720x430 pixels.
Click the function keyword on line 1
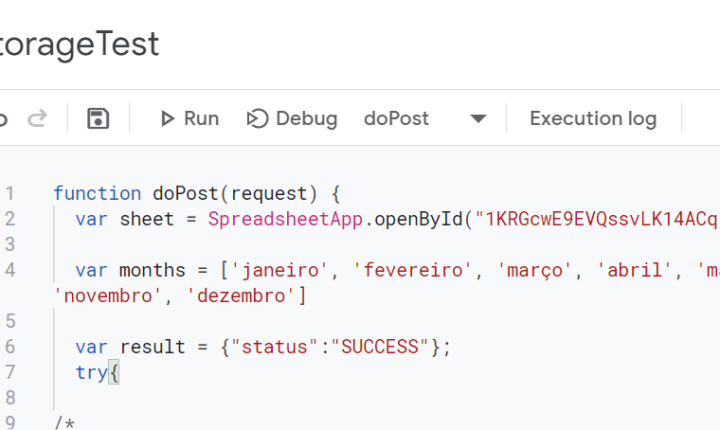[97, 193]
